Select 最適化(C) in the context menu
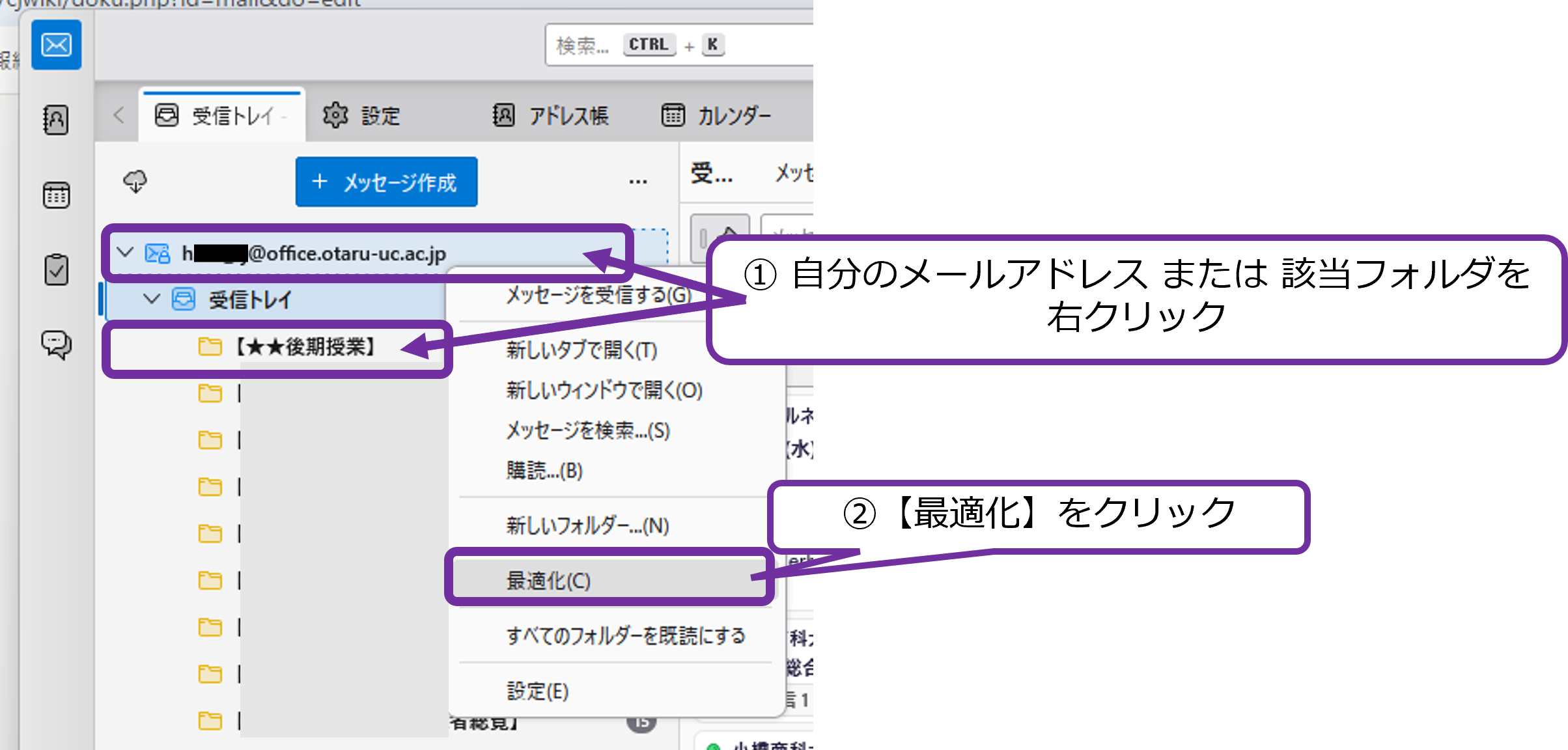The width and height of the screenshot is (1568, 750). click(548, 580)
